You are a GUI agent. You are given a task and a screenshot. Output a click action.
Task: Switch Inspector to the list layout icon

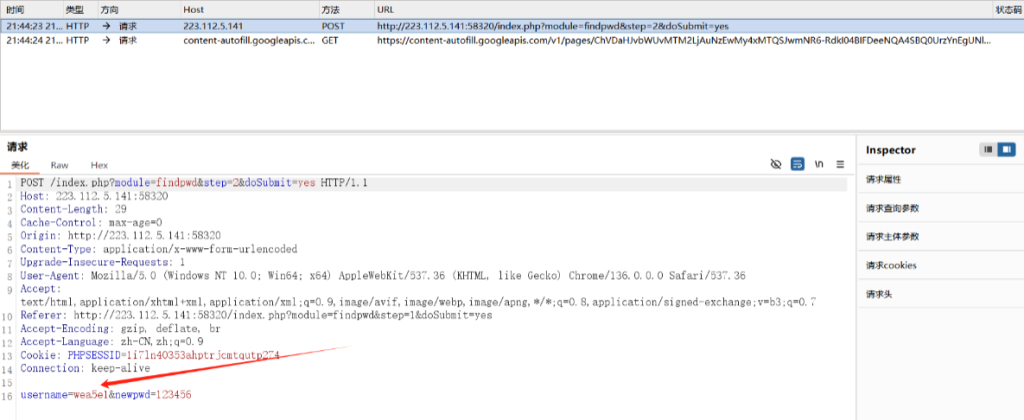pos(989,149)
